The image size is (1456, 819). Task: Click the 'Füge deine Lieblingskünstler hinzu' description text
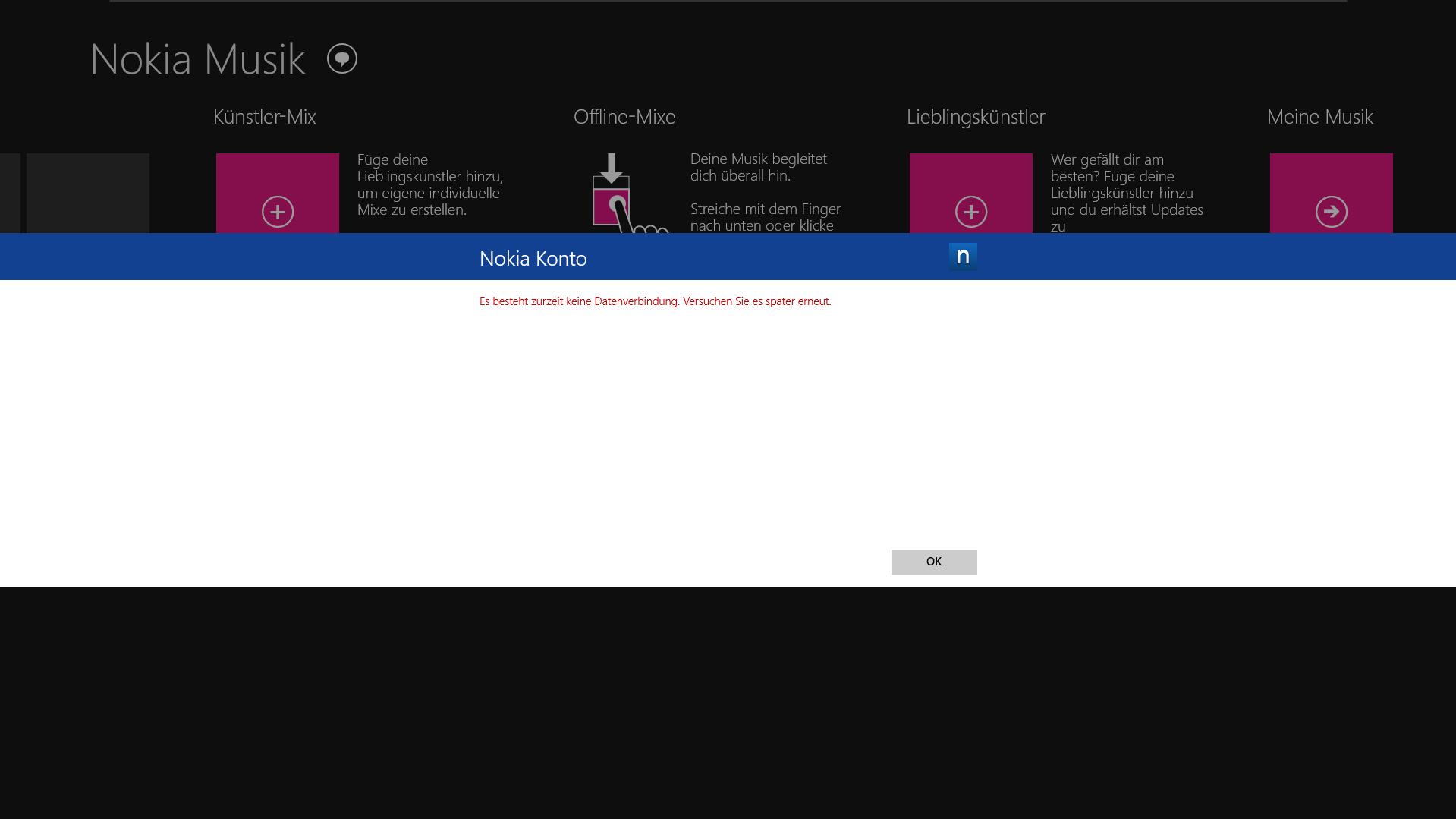click(429, 184)
